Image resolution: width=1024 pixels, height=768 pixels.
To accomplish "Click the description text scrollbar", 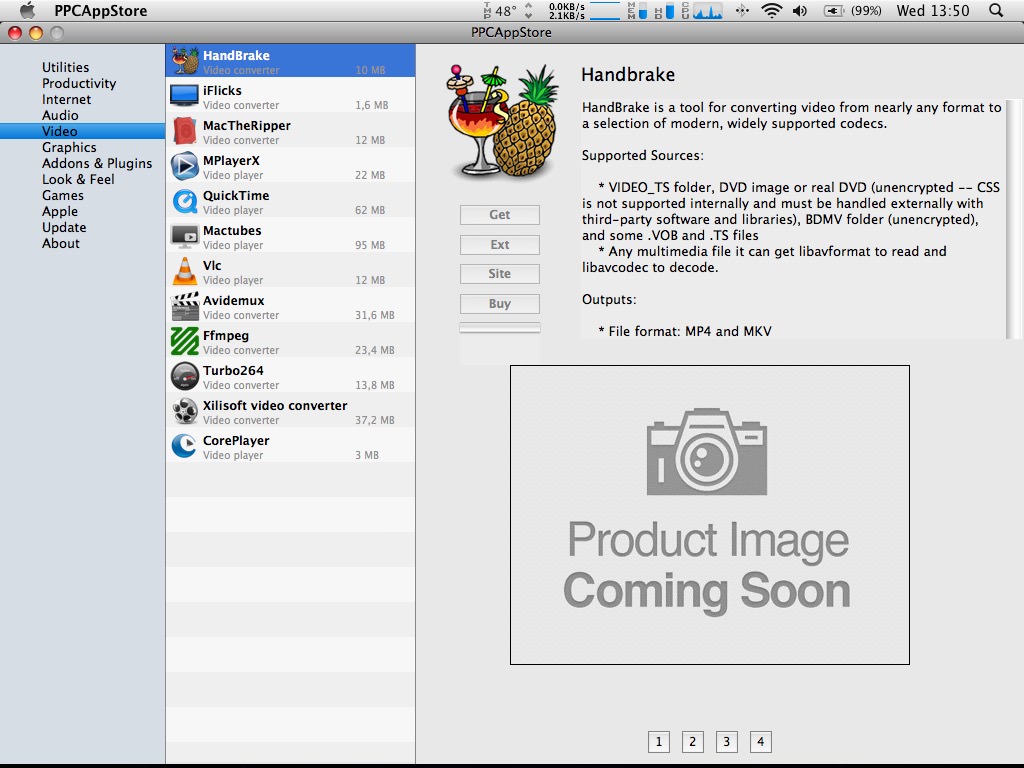I will pos(1013,219).
